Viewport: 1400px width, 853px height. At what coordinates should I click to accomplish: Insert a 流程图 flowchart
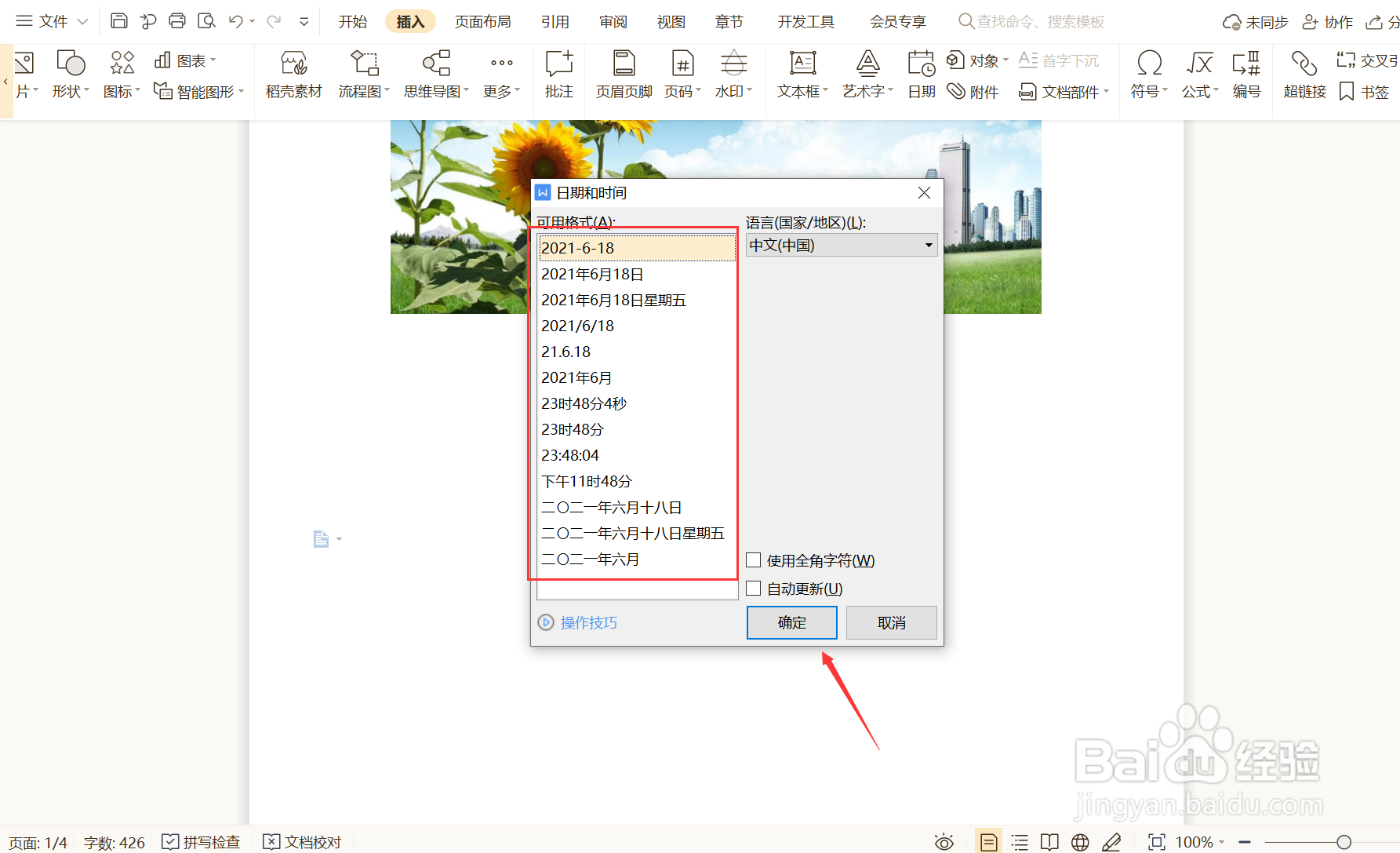click(364, 75)
